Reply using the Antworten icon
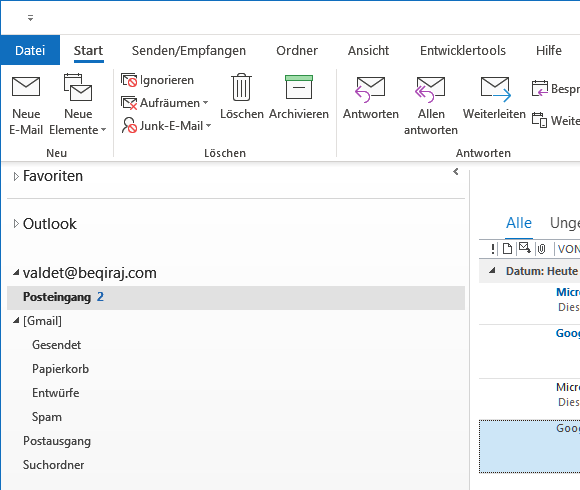The width and height of the screenshot is (580, 490). coord(370,89)
